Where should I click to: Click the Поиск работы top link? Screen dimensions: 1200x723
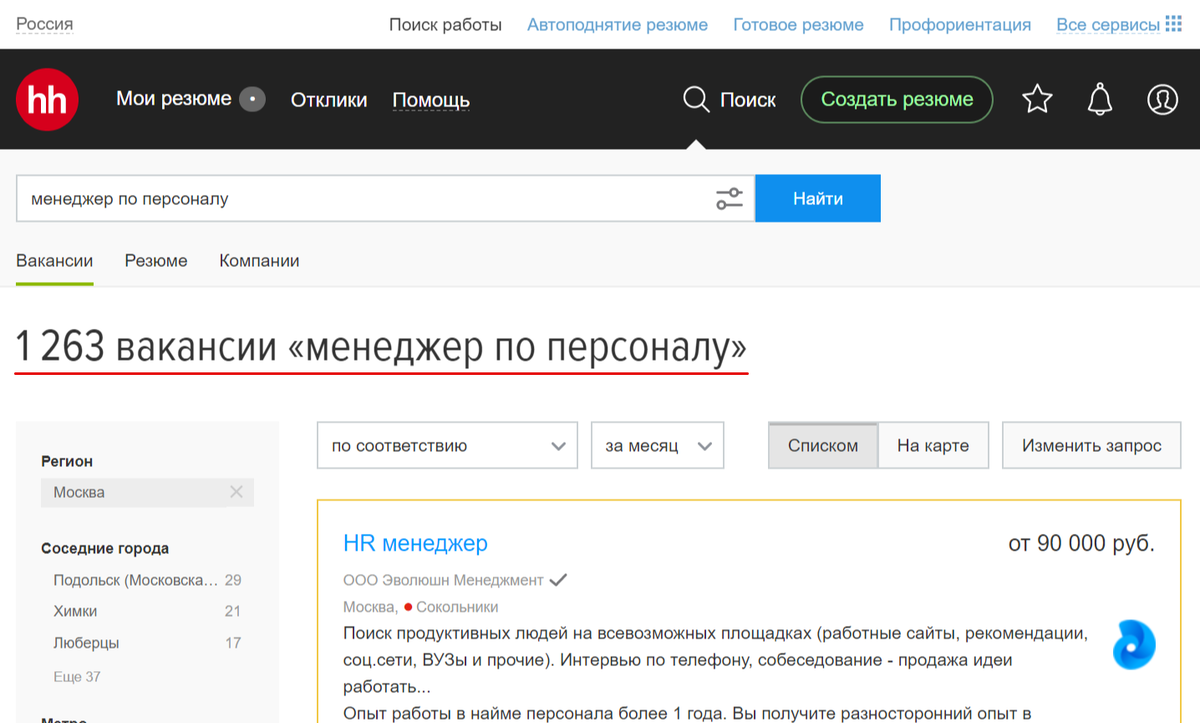pyautogui.click(x=445, y=25)
